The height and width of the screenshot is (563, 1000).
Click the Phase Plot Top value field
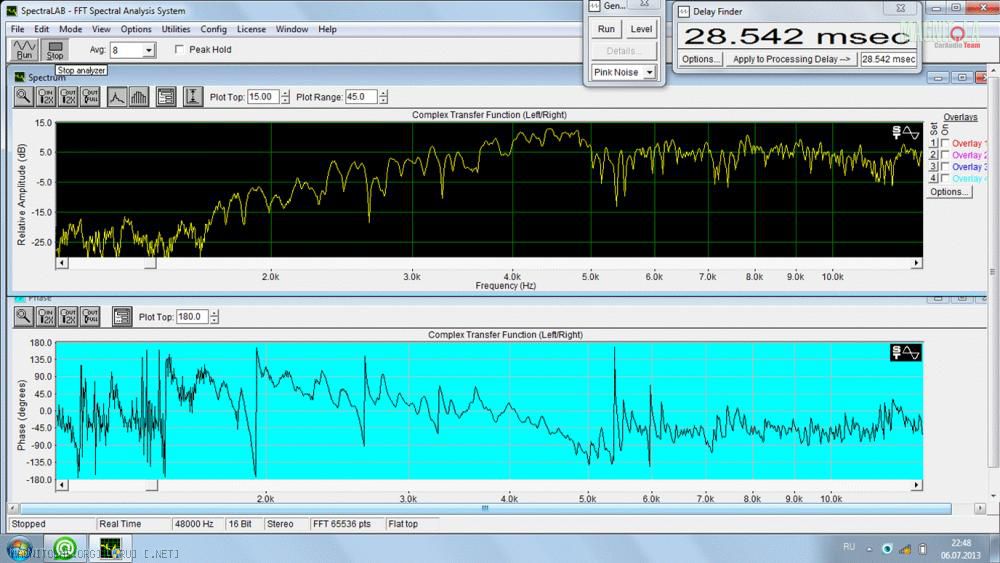[x=193, y=316]
